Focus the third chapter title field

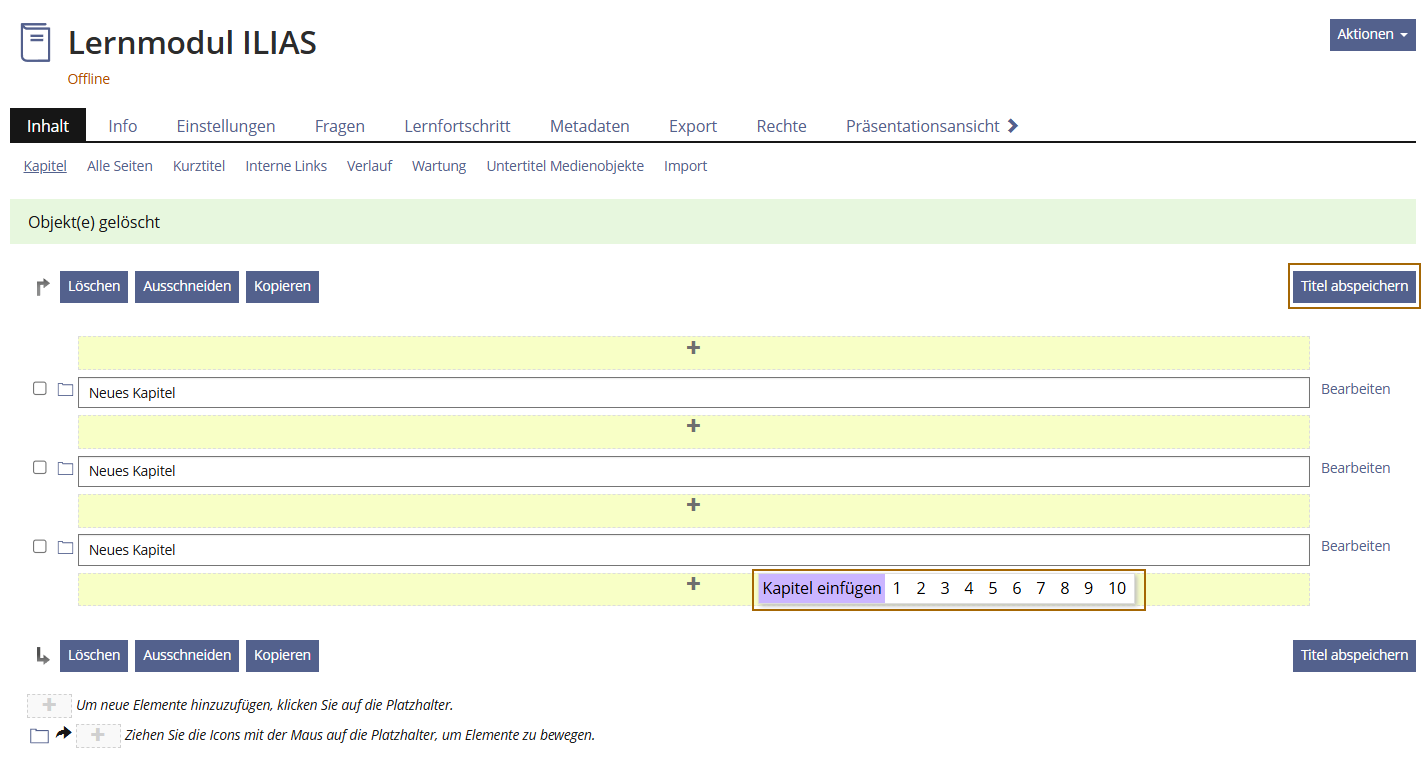(x=693, y=550)
